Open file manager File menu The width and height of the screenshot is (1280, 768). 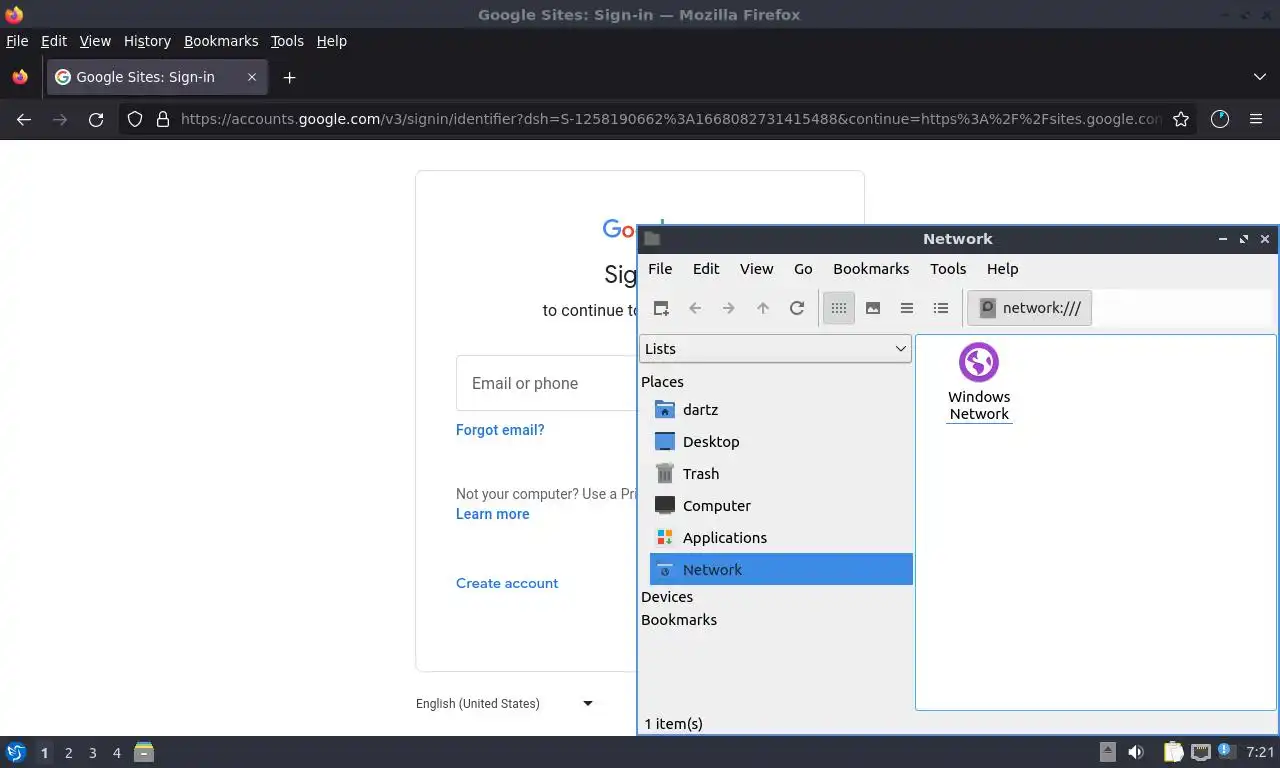click(660, 269)
